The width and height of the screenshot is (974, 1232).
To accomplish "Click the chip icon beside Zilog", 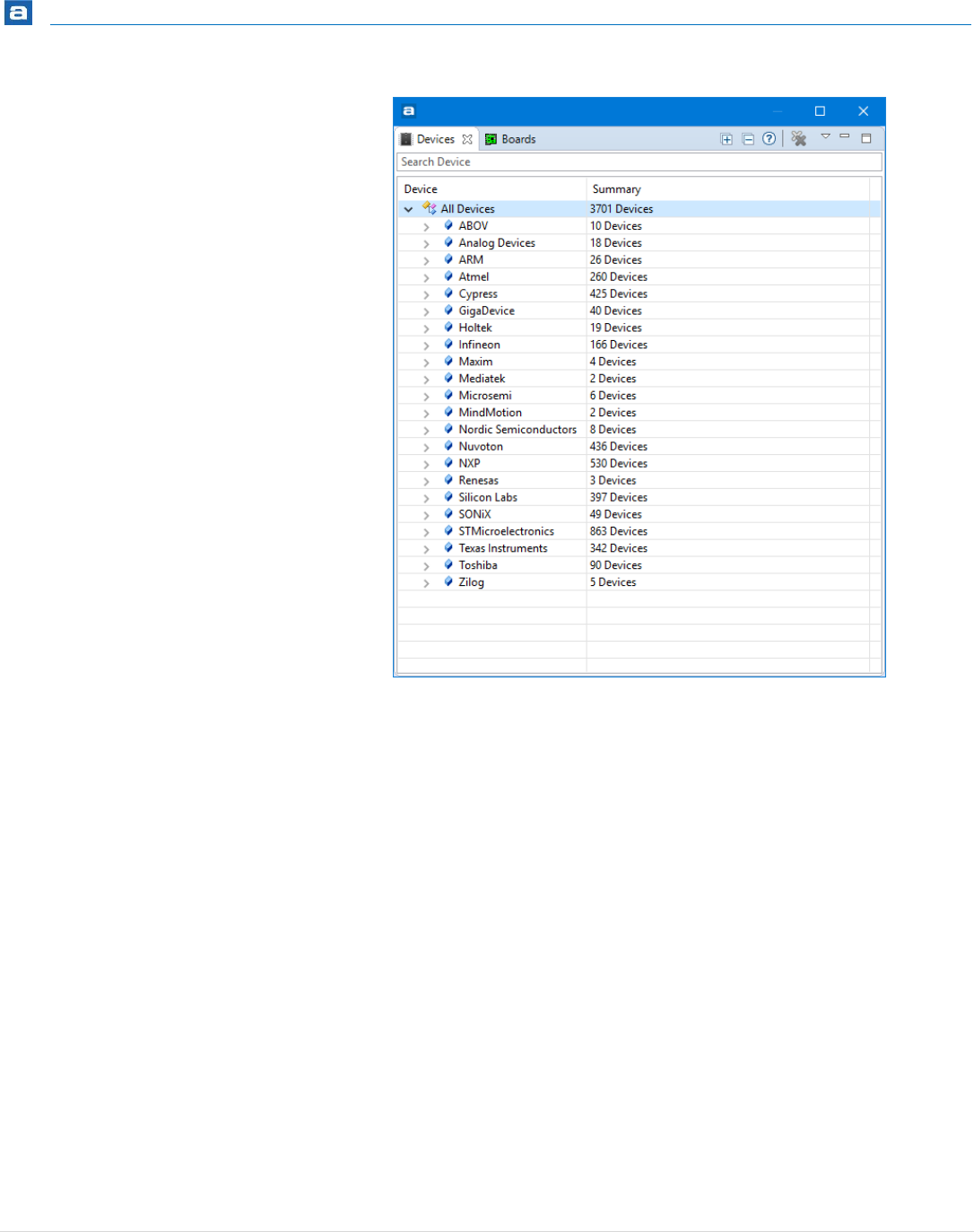I will pyautogui.click(x=448, y=582).
